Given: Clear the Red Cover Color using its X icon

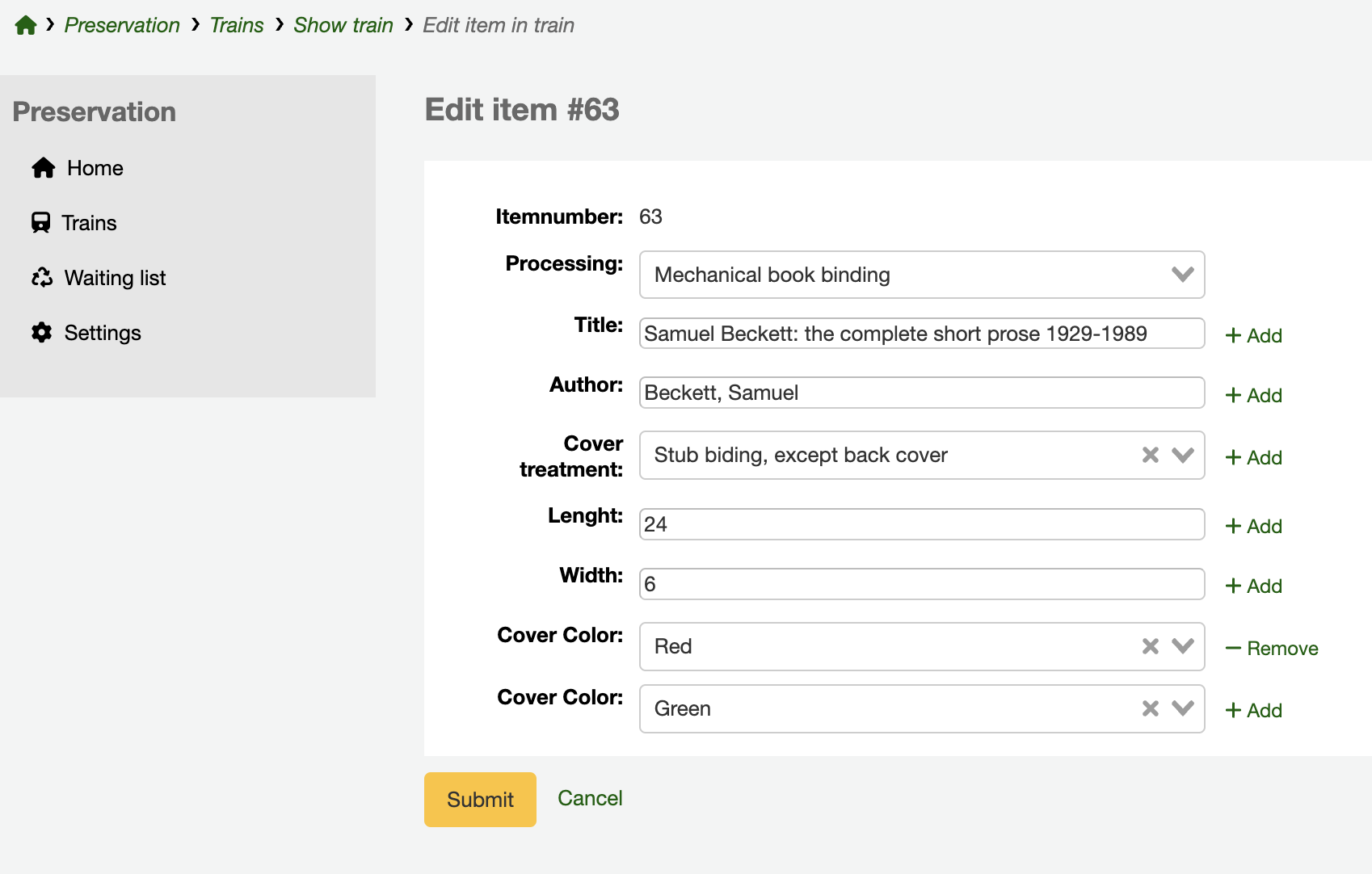Looking at the screenshot, I should (x=1149, y=646).
